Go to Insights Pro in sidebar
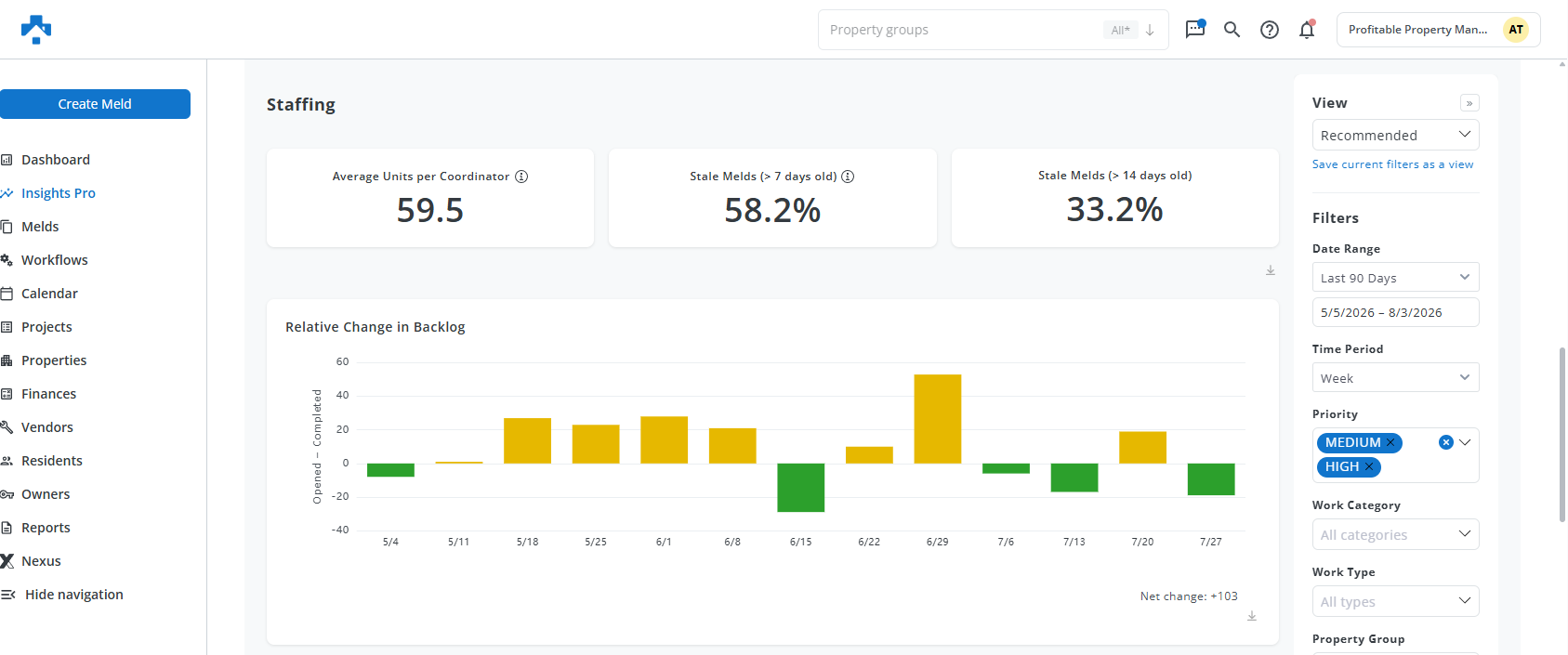Viewport: 1568px width, 655px height. 59,193
